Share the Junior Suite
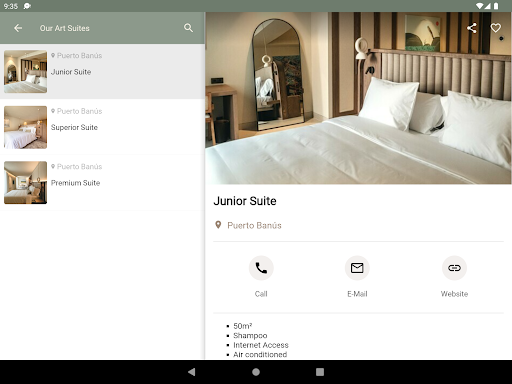The width and height of the screenshot is (512, 384). (471, 28)
